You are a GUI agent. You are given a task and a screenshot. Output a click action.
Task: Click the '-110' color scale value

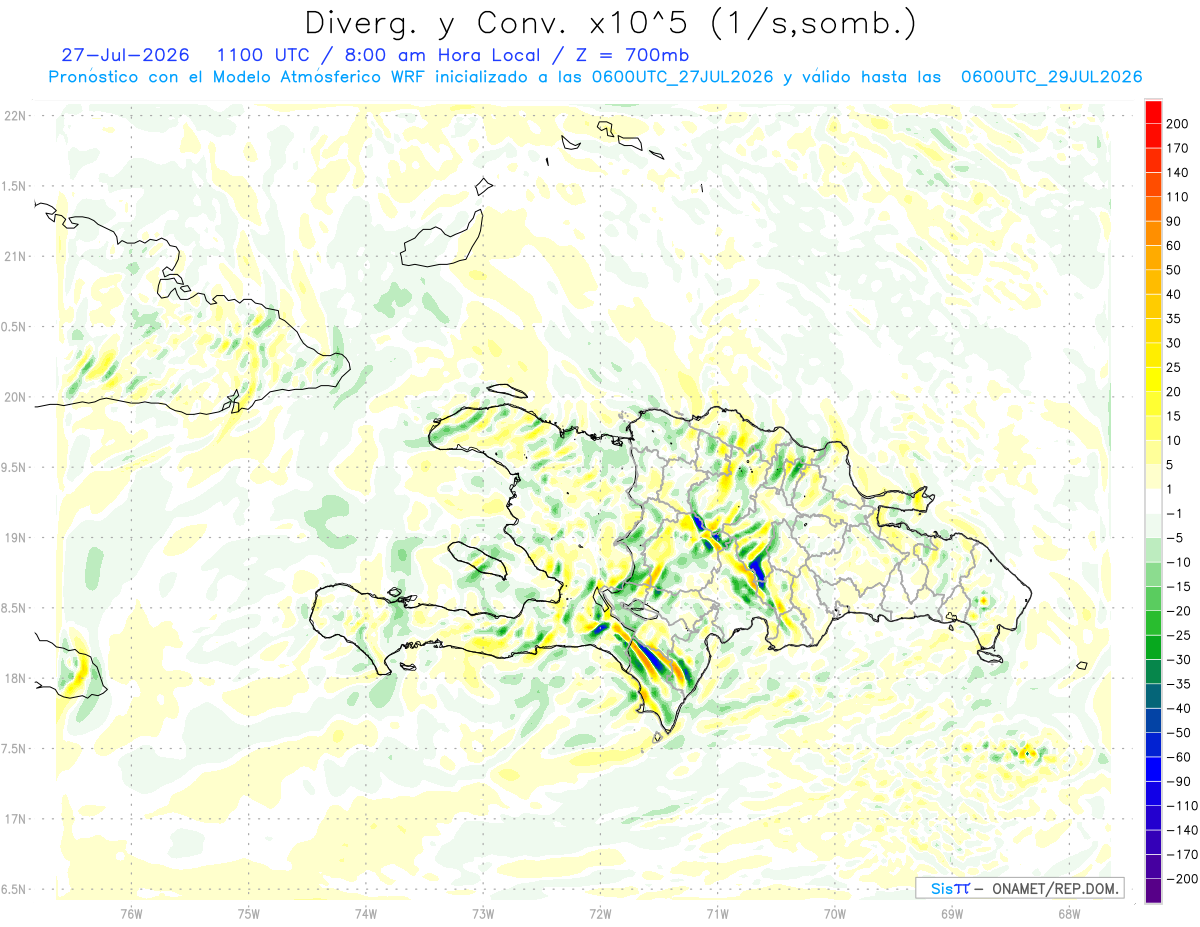(1182, 806)
